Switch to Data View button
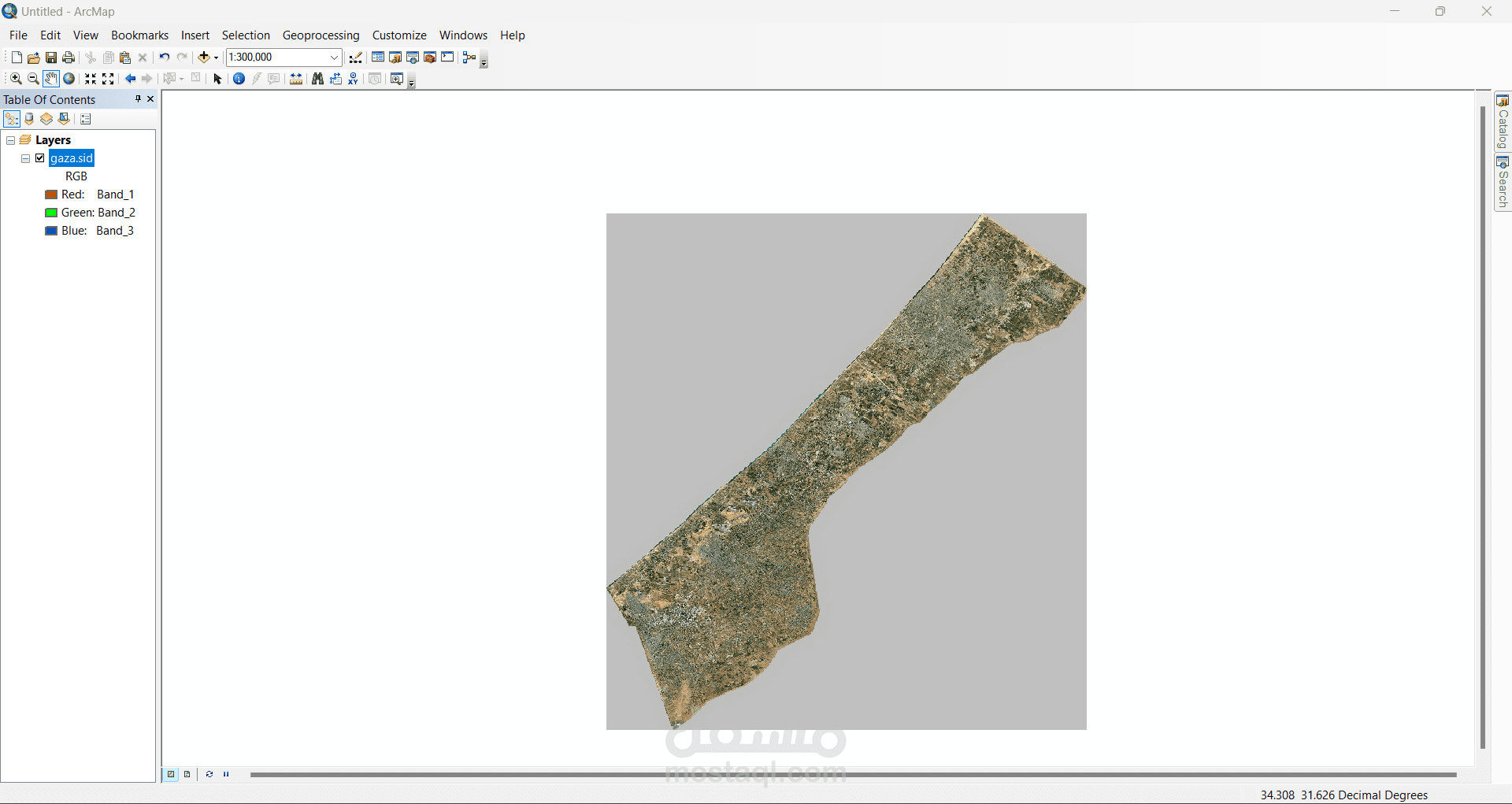 pyautogui.click(x=171, y=774)
